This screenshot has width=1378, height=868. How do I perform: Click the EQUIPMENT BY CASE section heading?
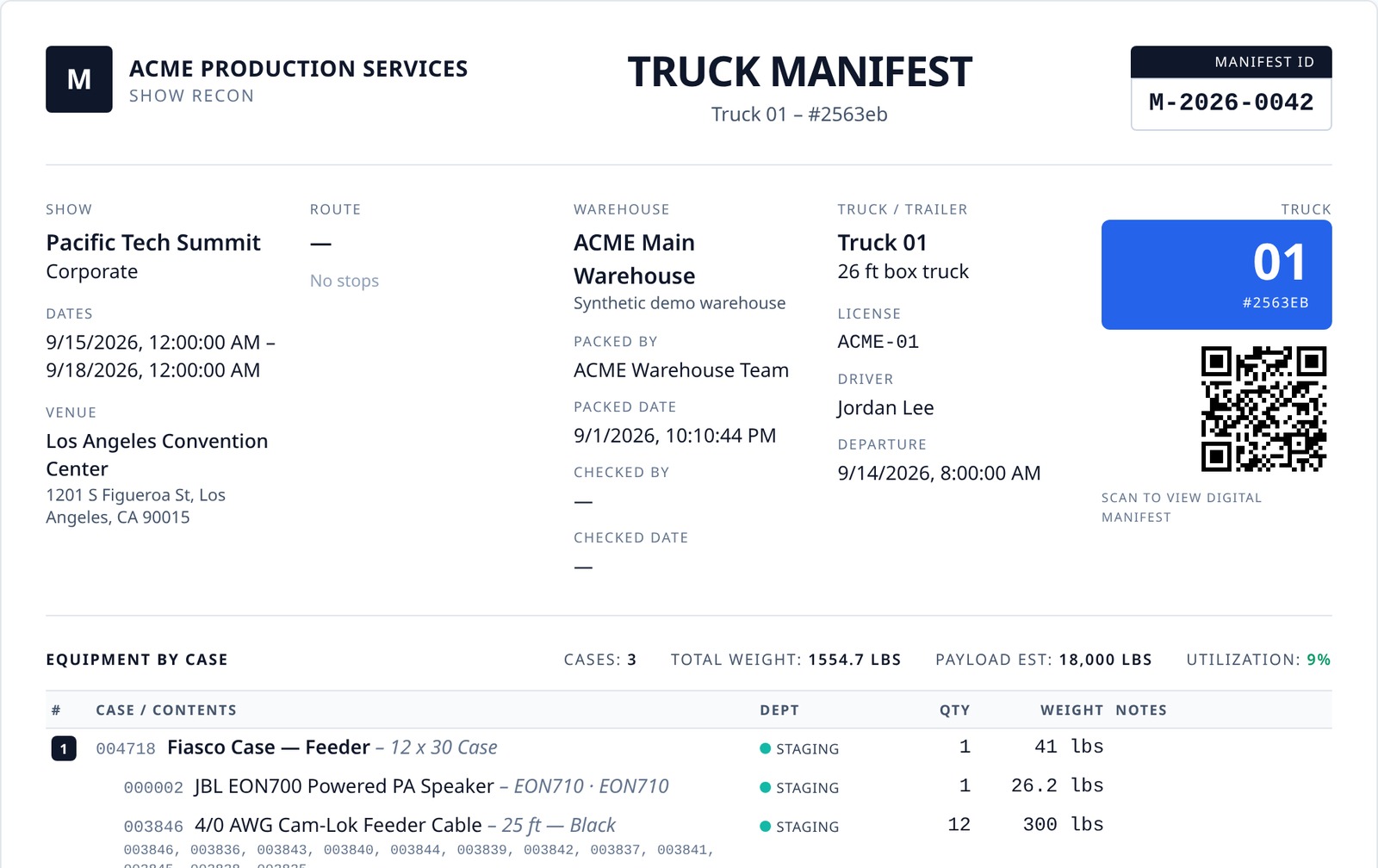coord(137,660)
